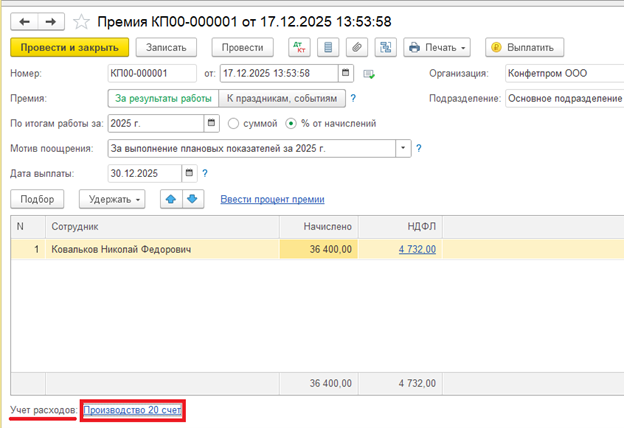This screenshot has height=428, width=624.
Task: Select the row number 1 cell
Action: coord(28,249)
